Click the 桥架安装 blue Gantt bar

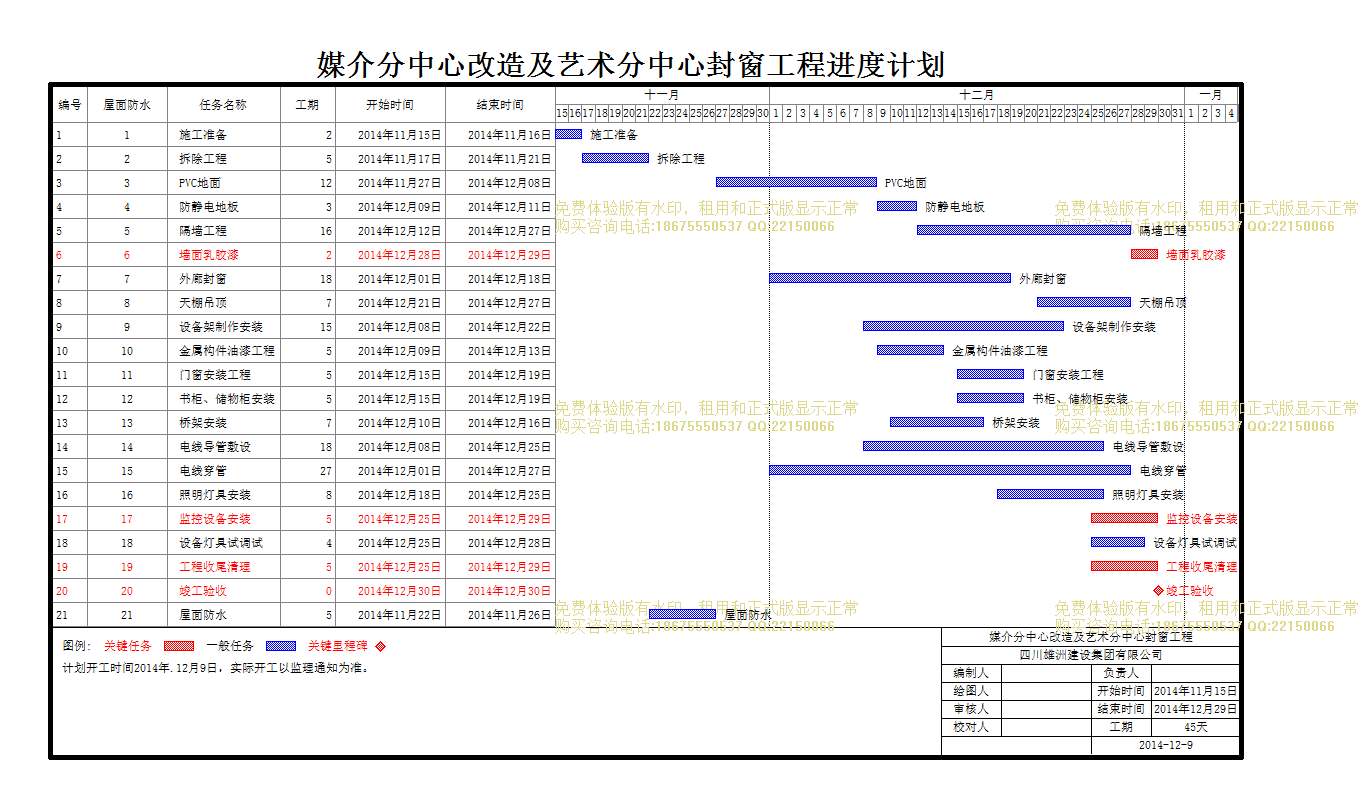(937, 422)
